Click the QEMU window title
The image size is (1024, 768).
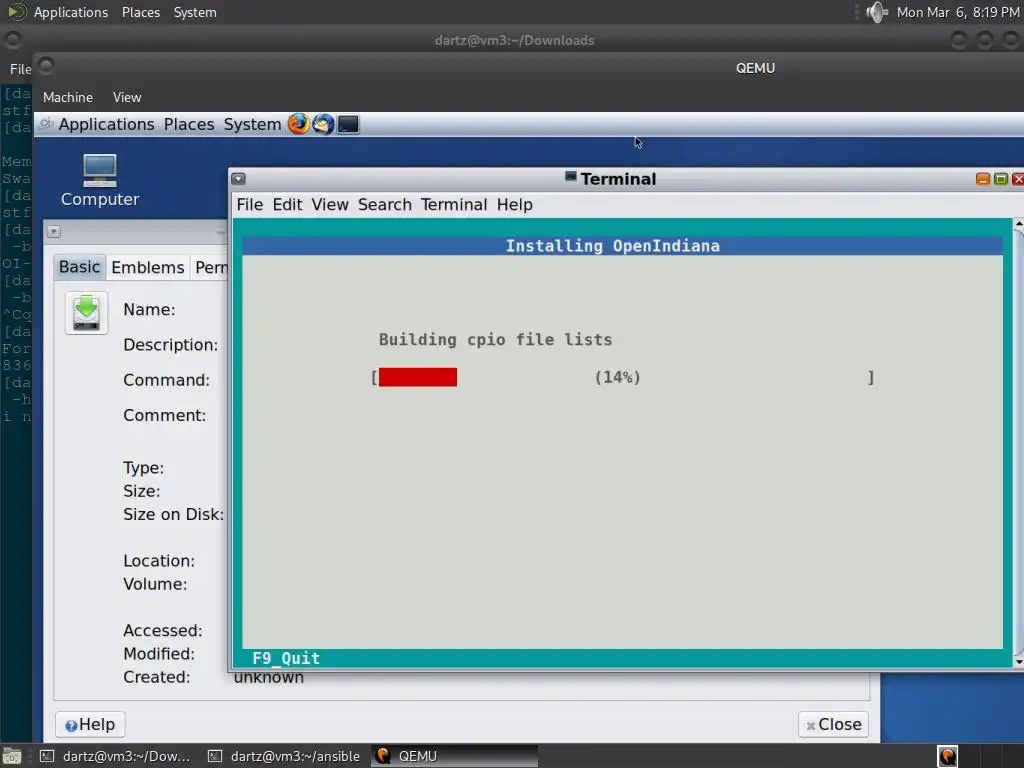tap(755, 68)
